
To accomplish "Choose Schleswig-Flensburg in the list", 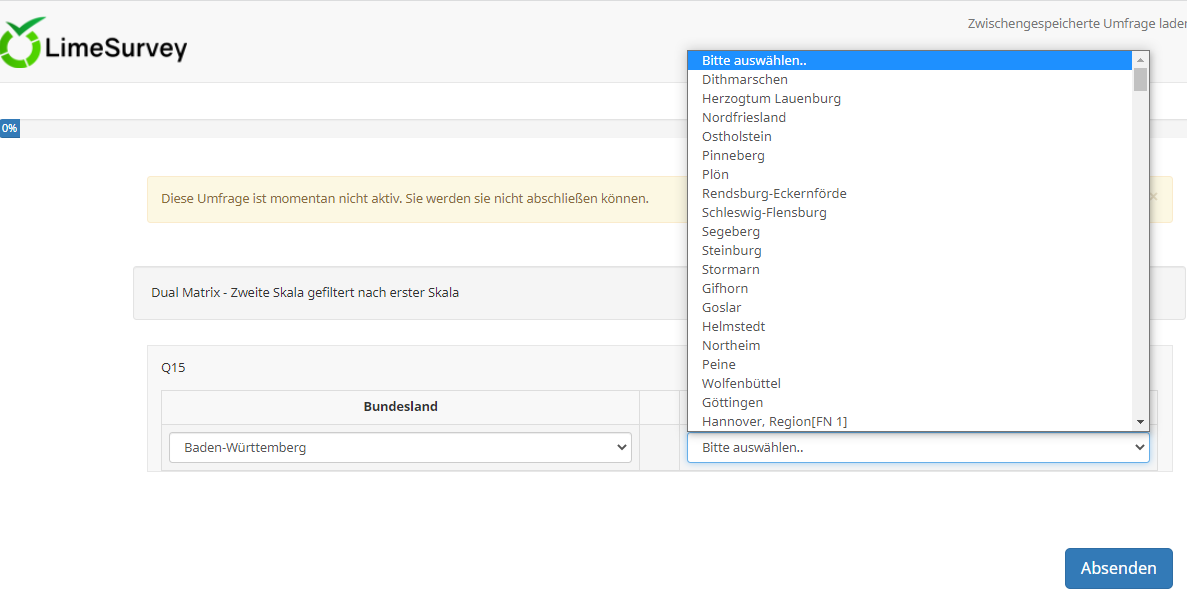I will (x=764, y=213).
